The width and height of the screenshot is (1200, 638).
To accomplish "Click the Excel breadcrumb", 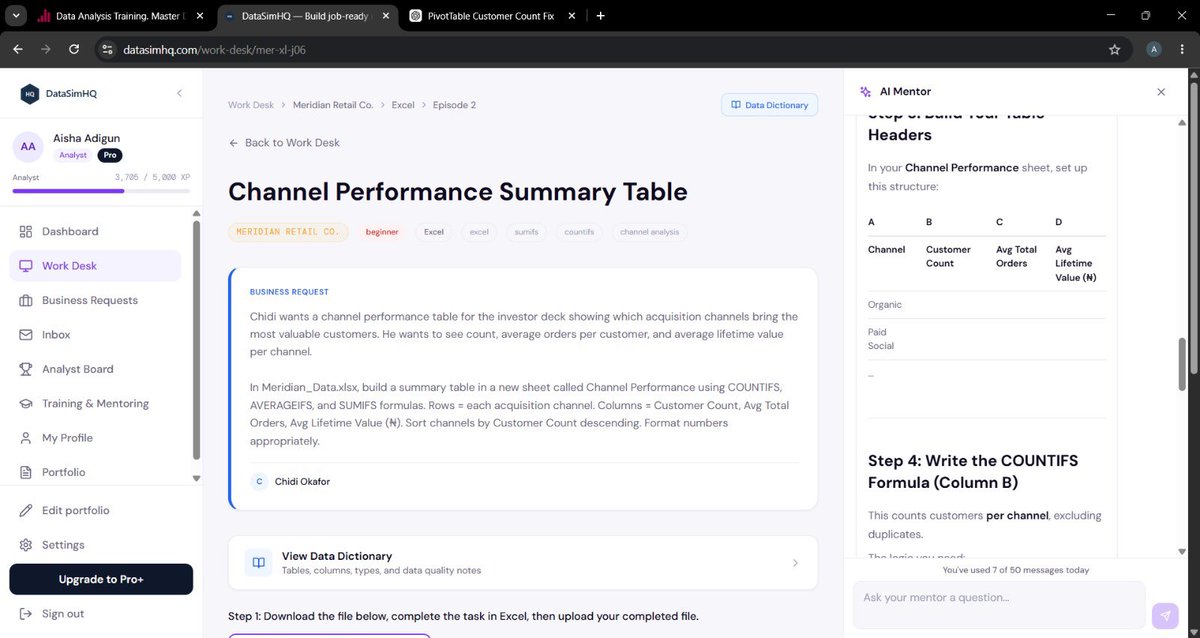I will 403,105.
